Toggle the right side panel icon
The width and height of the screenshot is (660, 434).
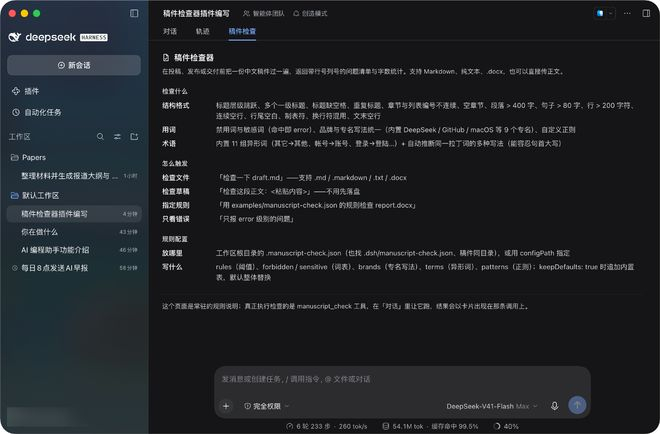[647, 13]
